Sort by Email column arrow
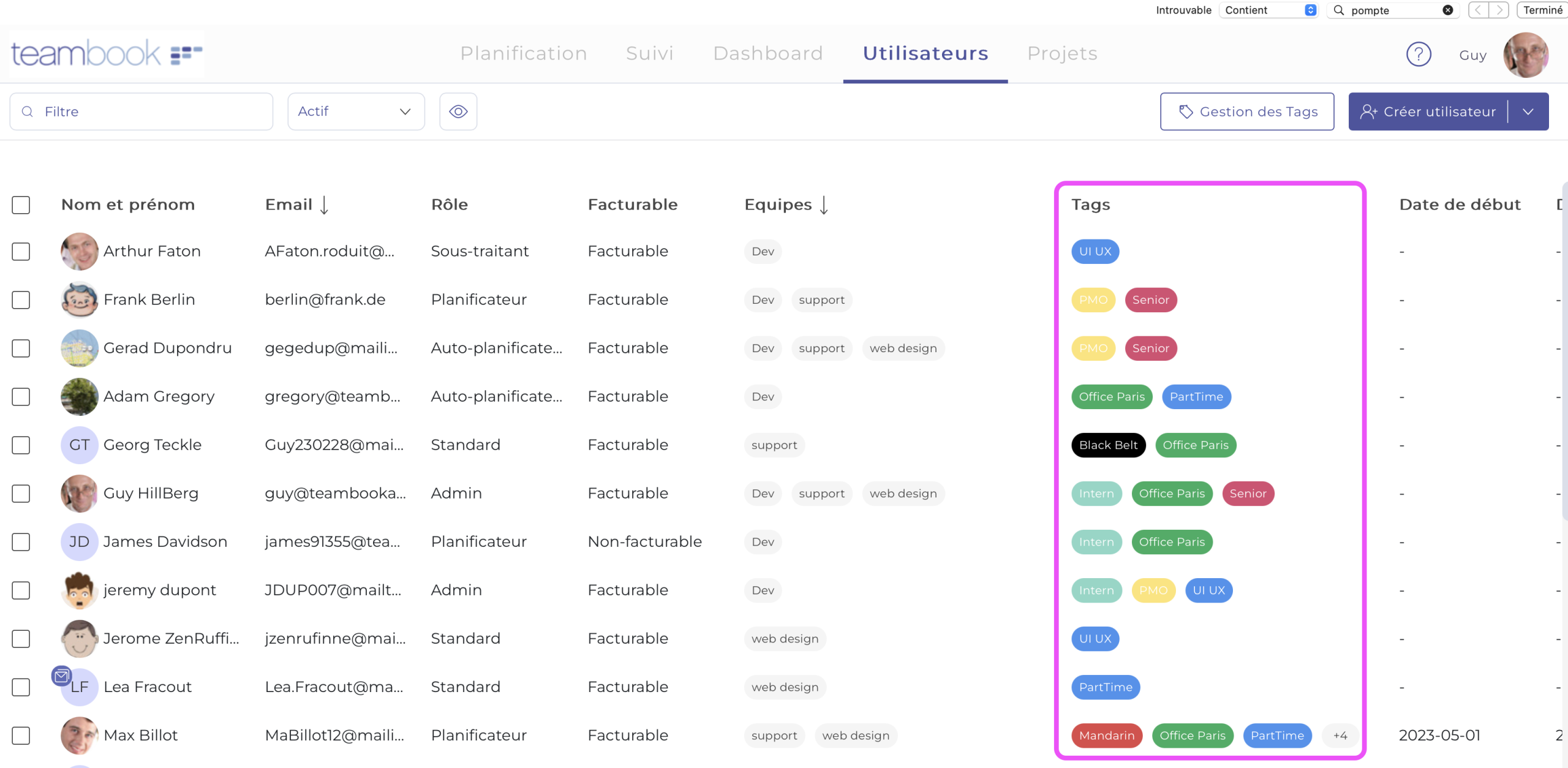The height and width of the screenshot is (768, 1568). coord(325,205)
